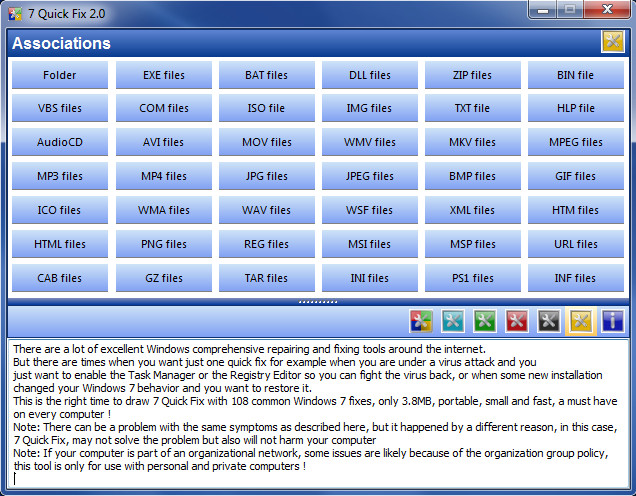This screenshot has height=496, width=636.
Task: Click the ISO file button
Action: (x=266, y=108)
